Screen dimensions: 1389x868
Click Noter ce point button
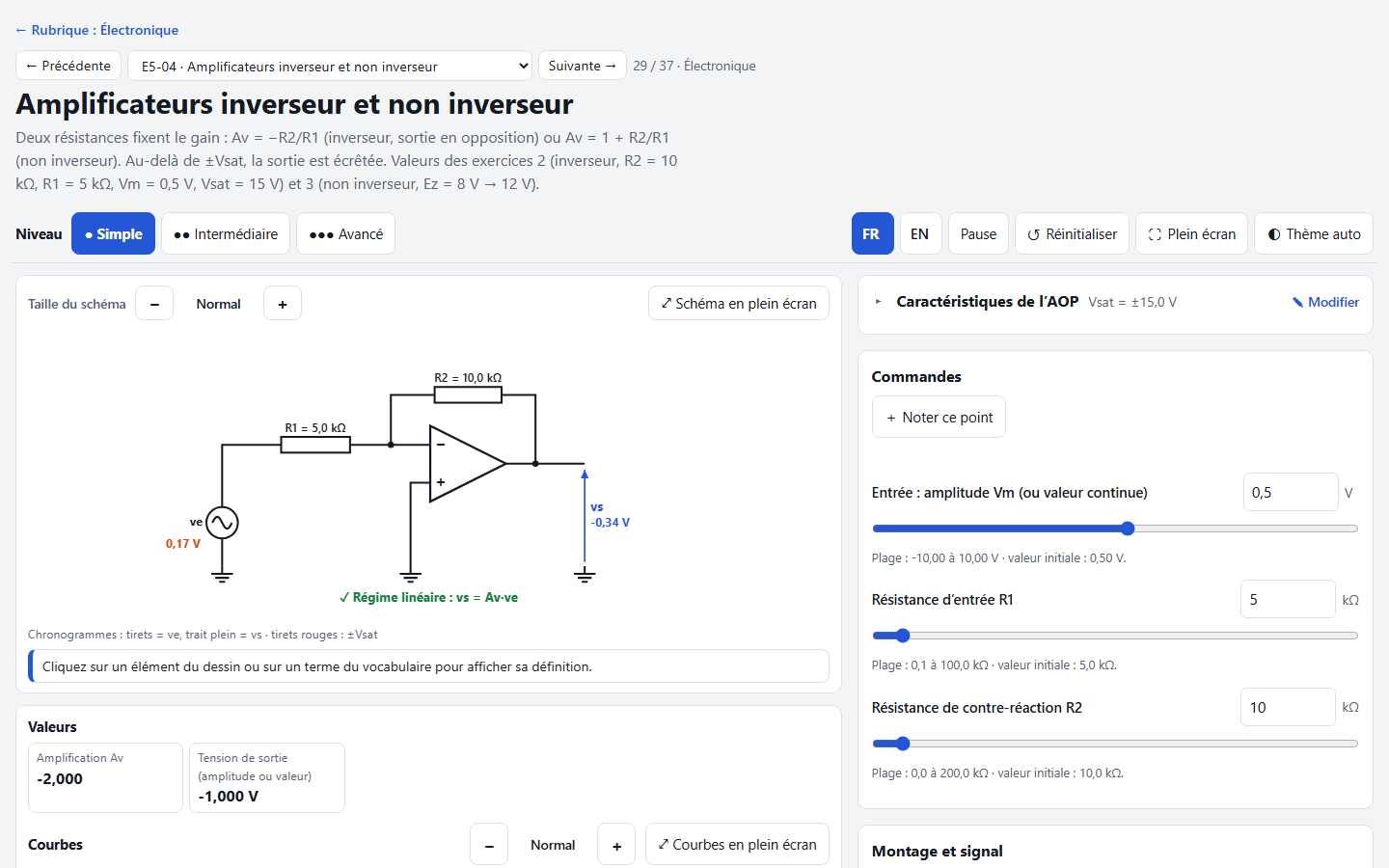click(939, 417)
